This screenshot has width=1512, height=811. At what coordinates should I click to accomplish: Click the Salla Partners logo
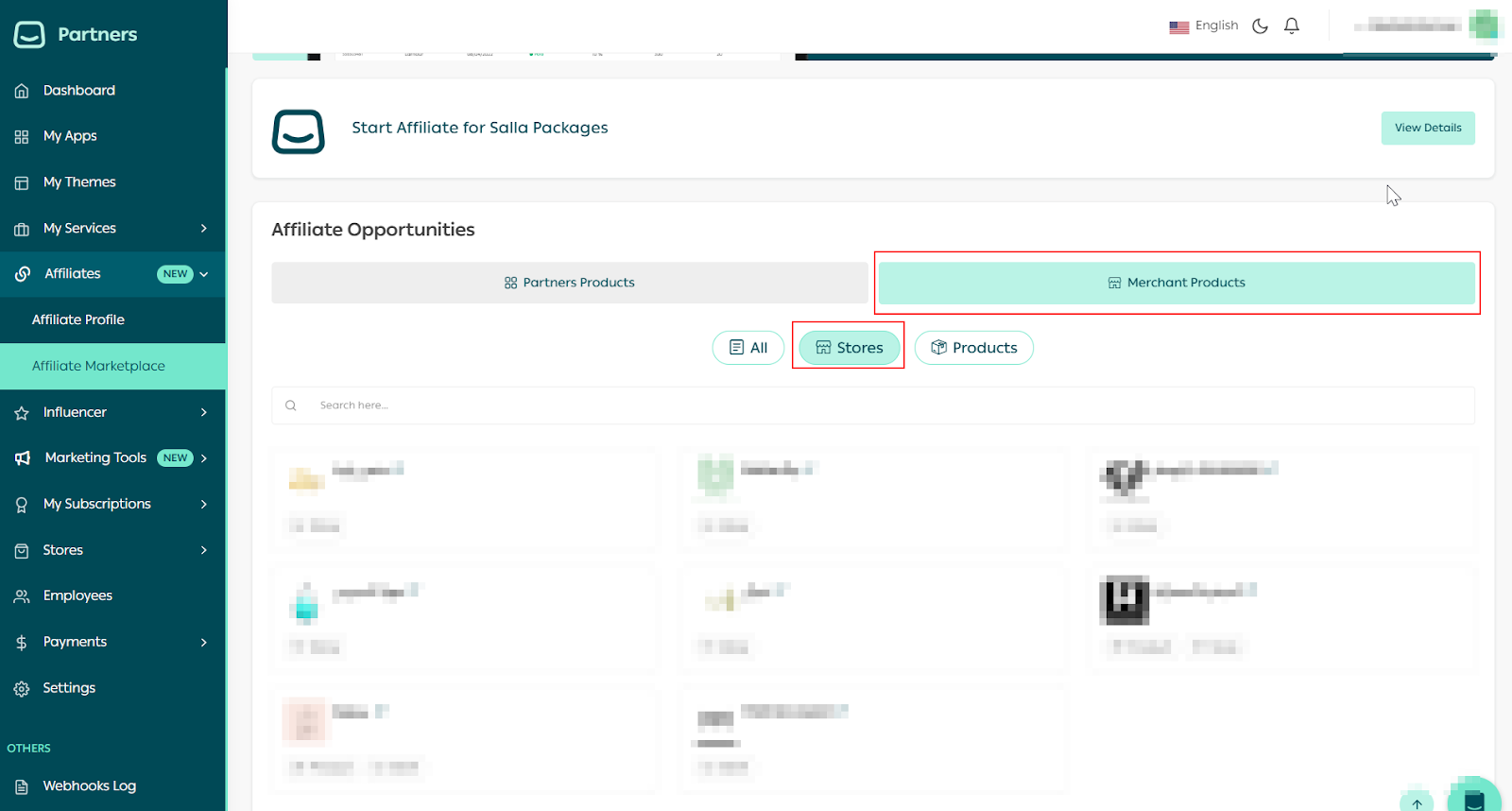[x=29, y=35]
